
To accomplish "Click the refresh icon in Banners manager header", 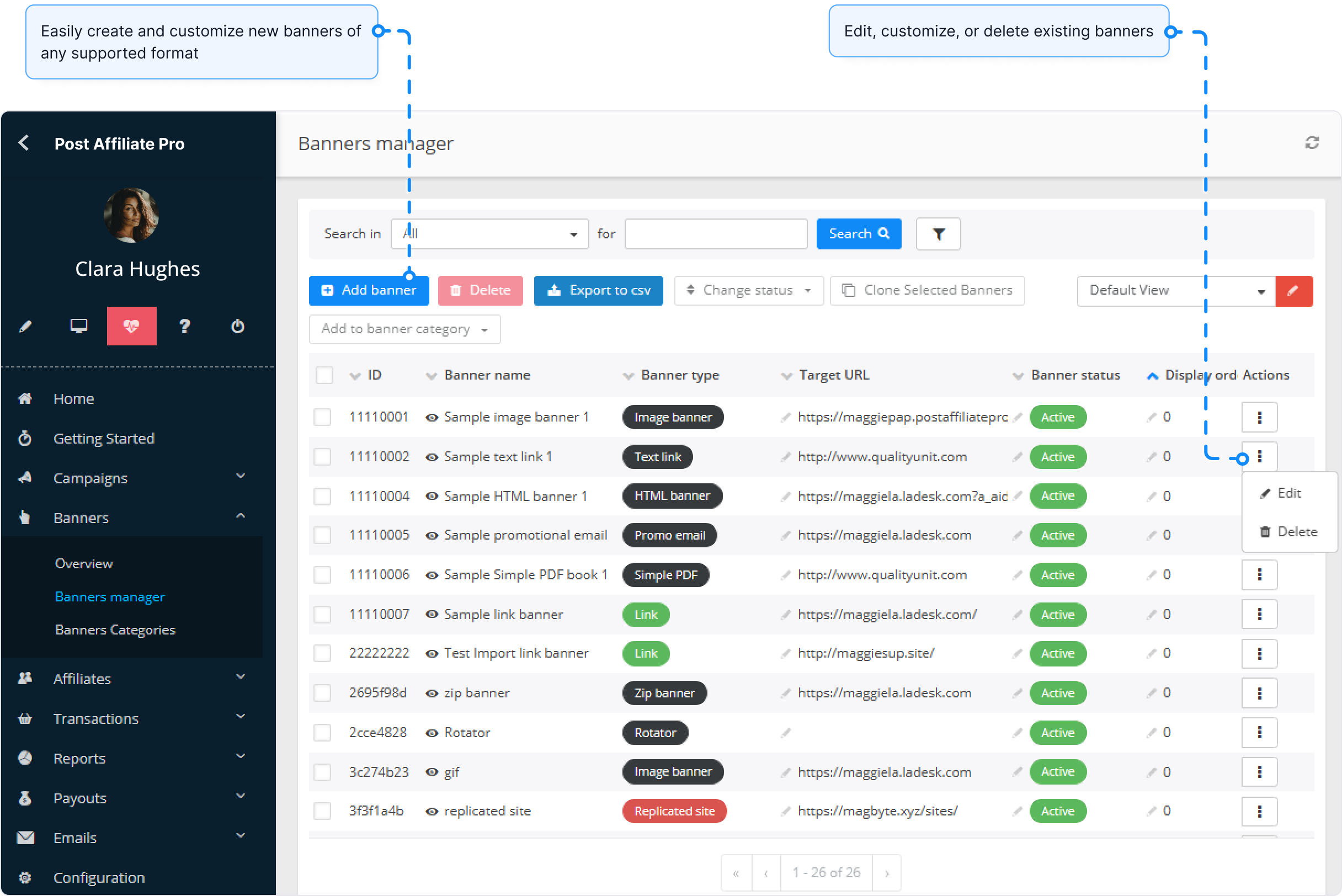I will 1312,143.
